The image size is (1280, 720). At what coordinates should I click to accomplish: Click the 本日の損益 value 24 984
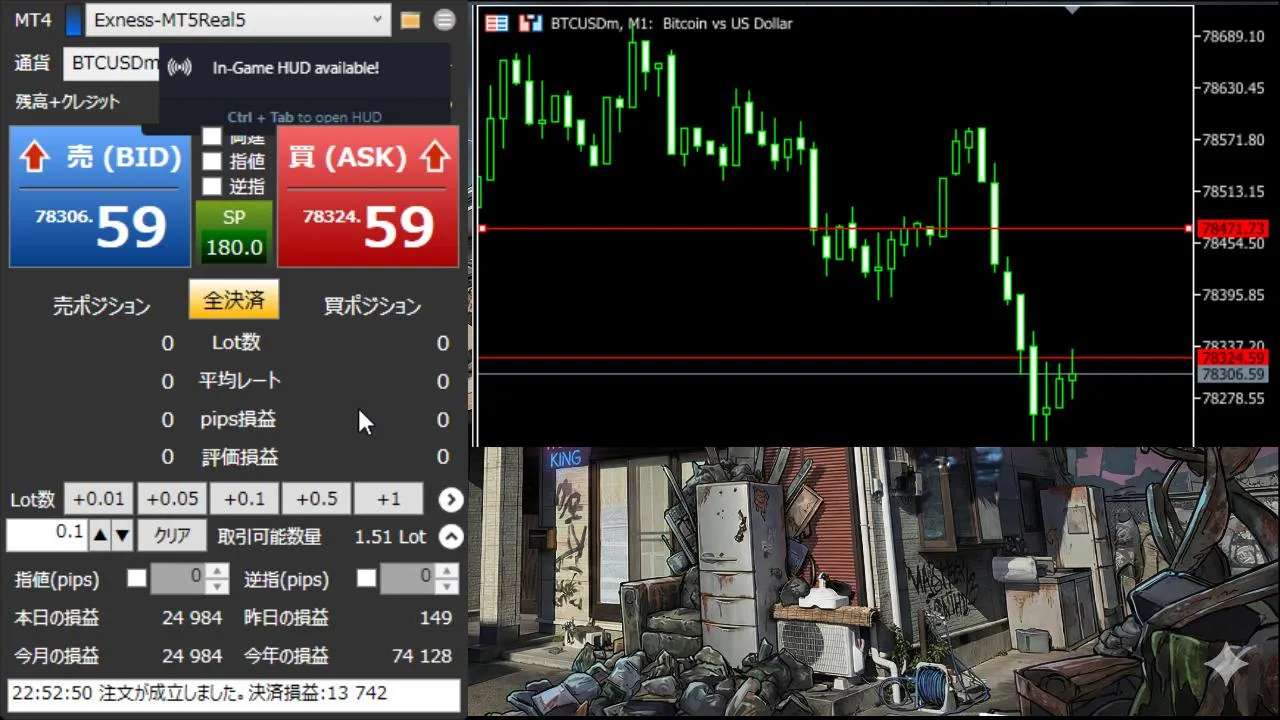point(192,618)
